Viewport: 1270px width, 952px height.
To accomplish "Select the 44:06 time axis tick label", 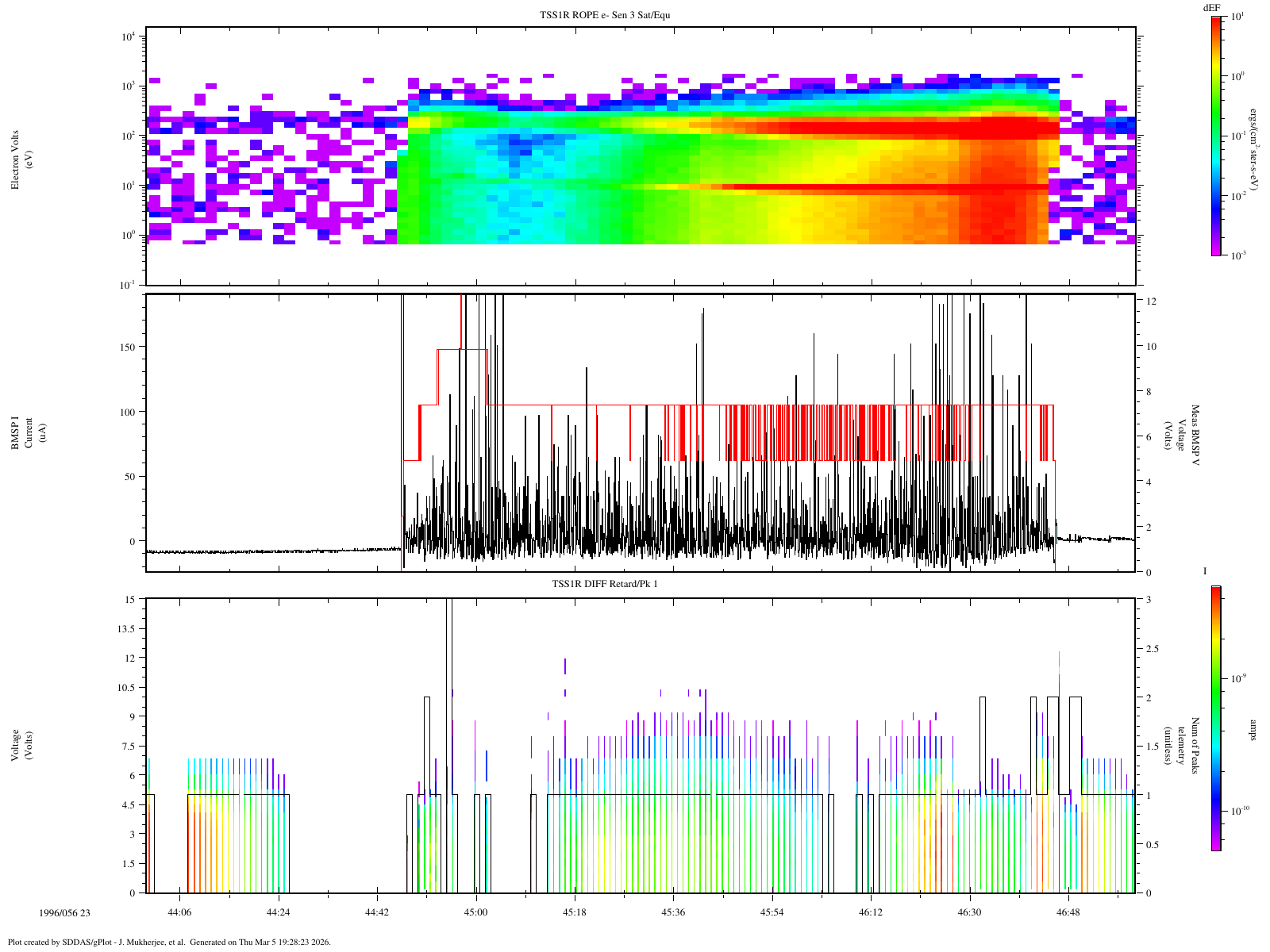I will tap(179, 913).
